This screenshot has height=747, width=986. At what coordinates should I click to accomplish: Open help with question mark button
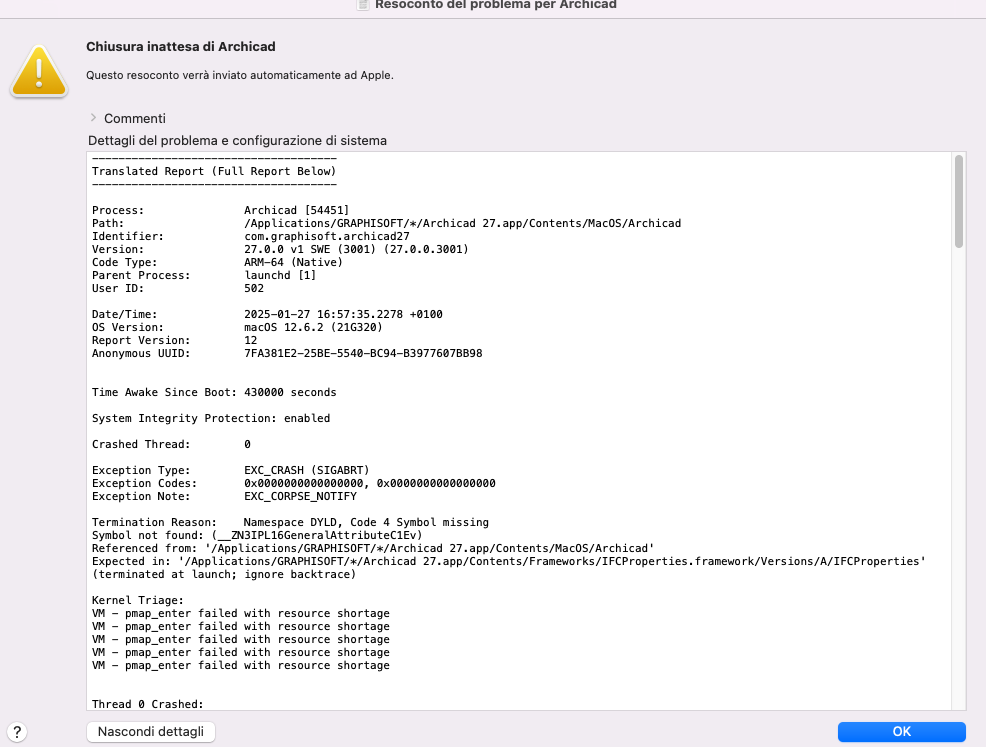[17, 732]
